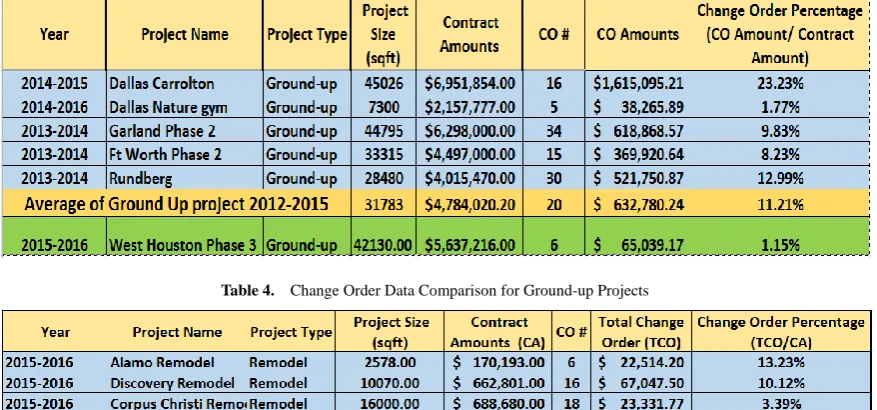Select change order percentage '8.23%'

point(780,154)
